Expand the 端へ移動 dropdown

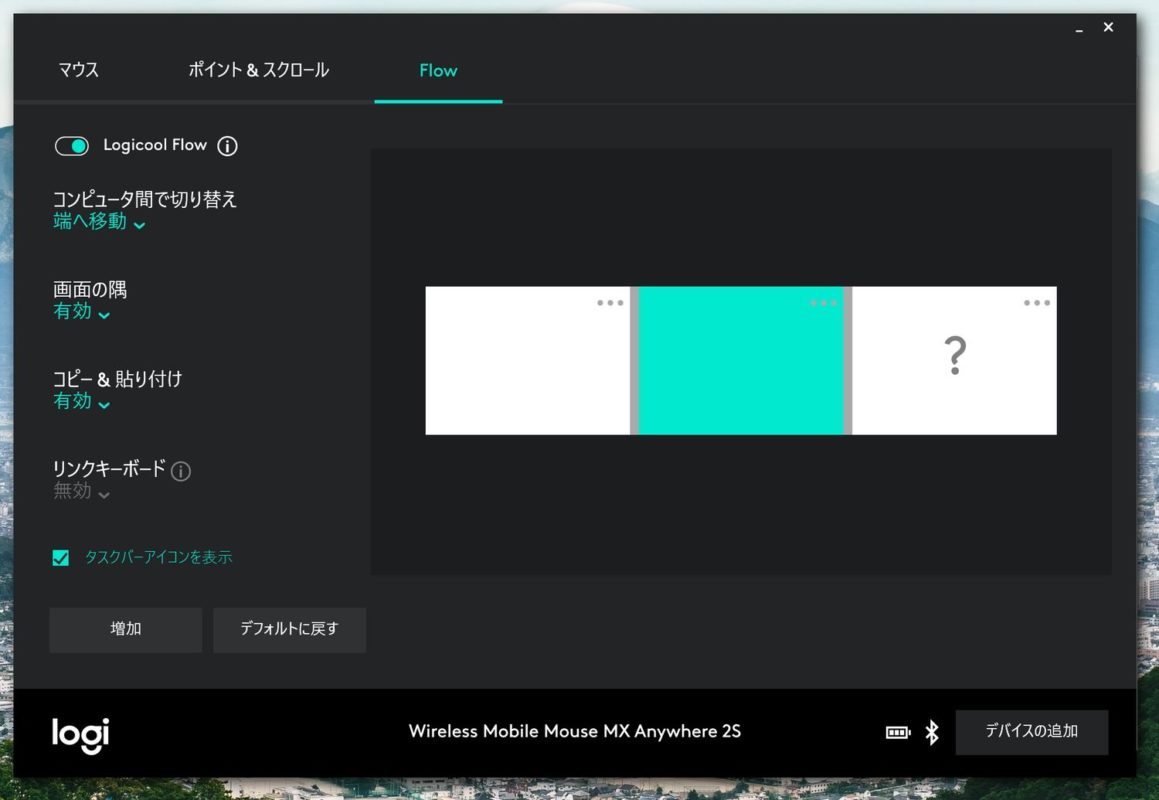(x=99, y=221)
